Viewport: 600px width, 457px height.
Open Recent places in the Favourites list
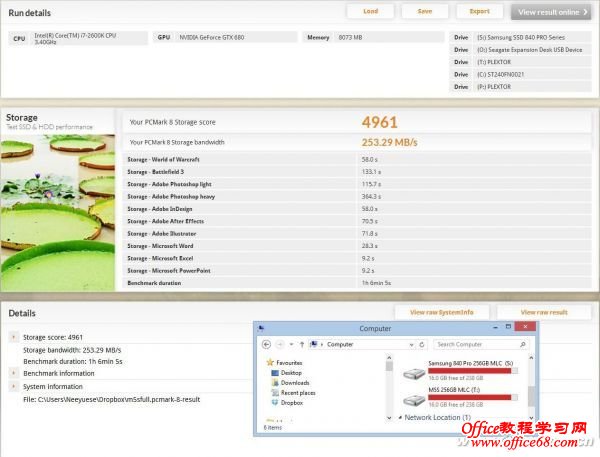298,392
